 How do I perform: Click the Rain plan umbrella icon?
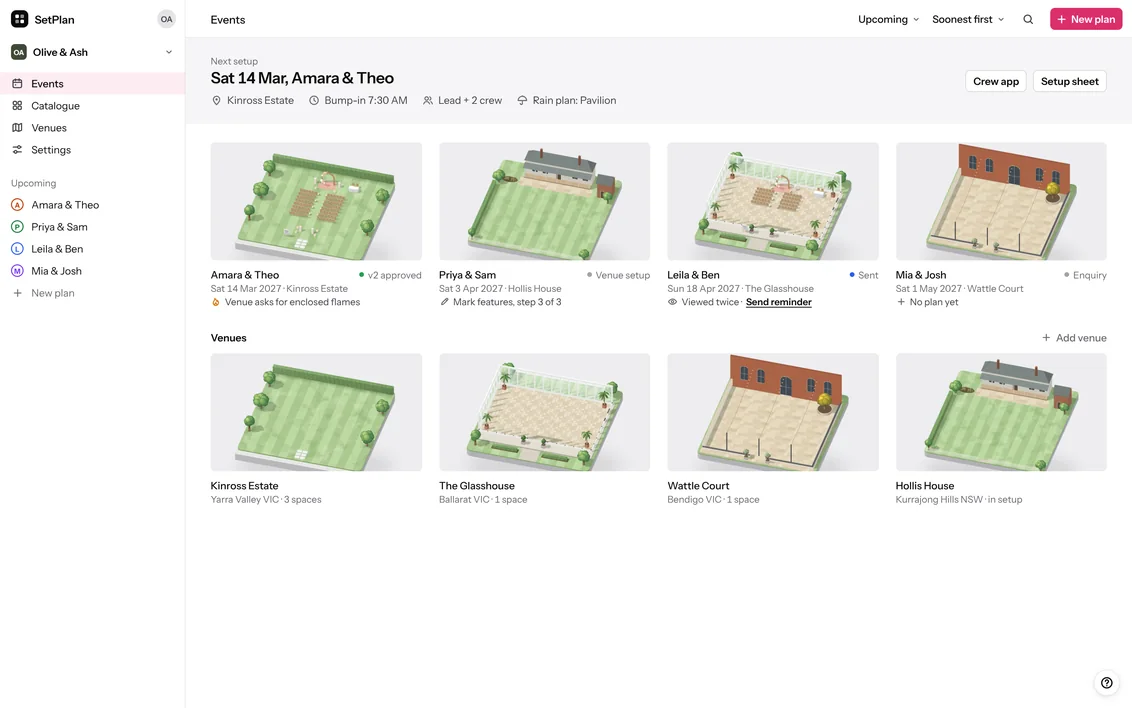point(522,100)
